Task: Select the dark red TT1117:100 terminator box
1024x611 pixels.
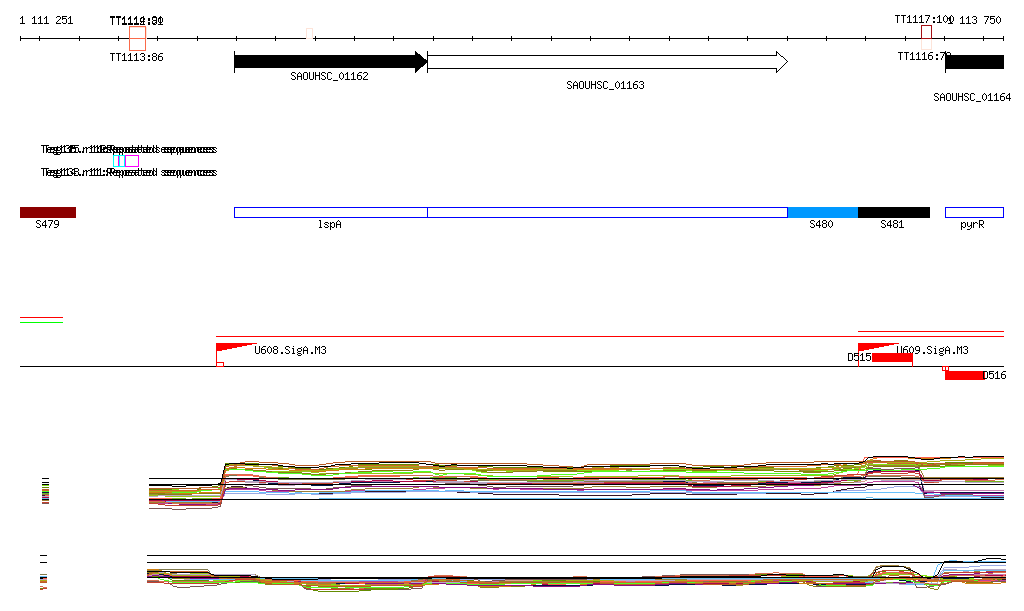Action: (926, 32)
